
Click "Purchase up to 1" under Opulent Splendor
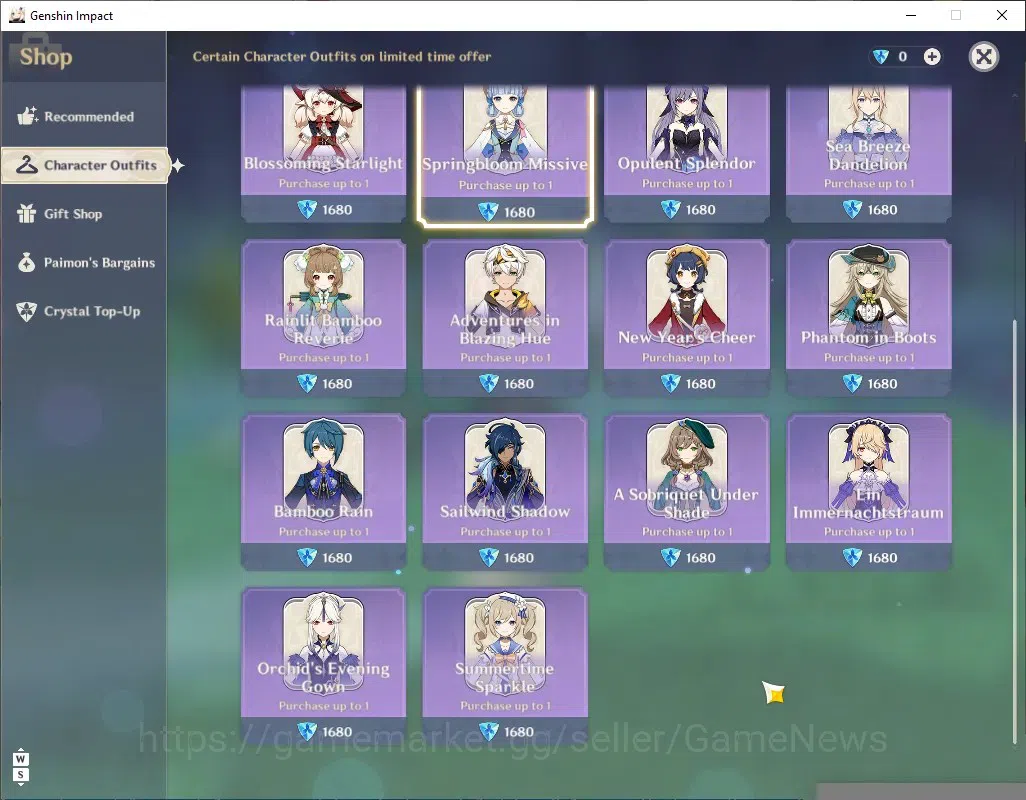pos(687,184)
